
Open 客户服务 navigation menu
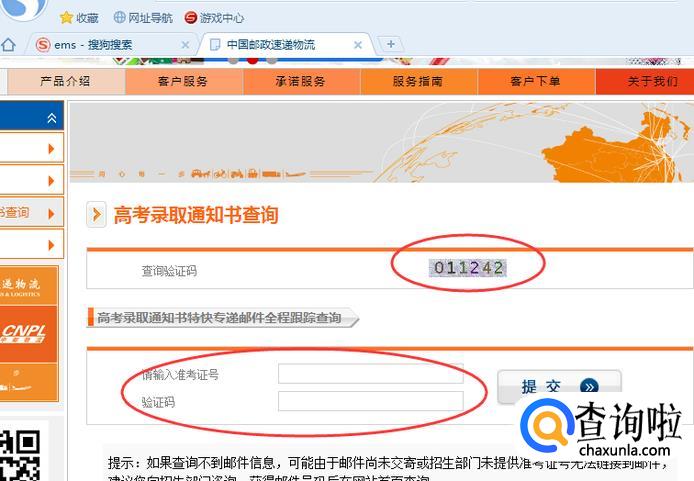[x=184, y=81]
